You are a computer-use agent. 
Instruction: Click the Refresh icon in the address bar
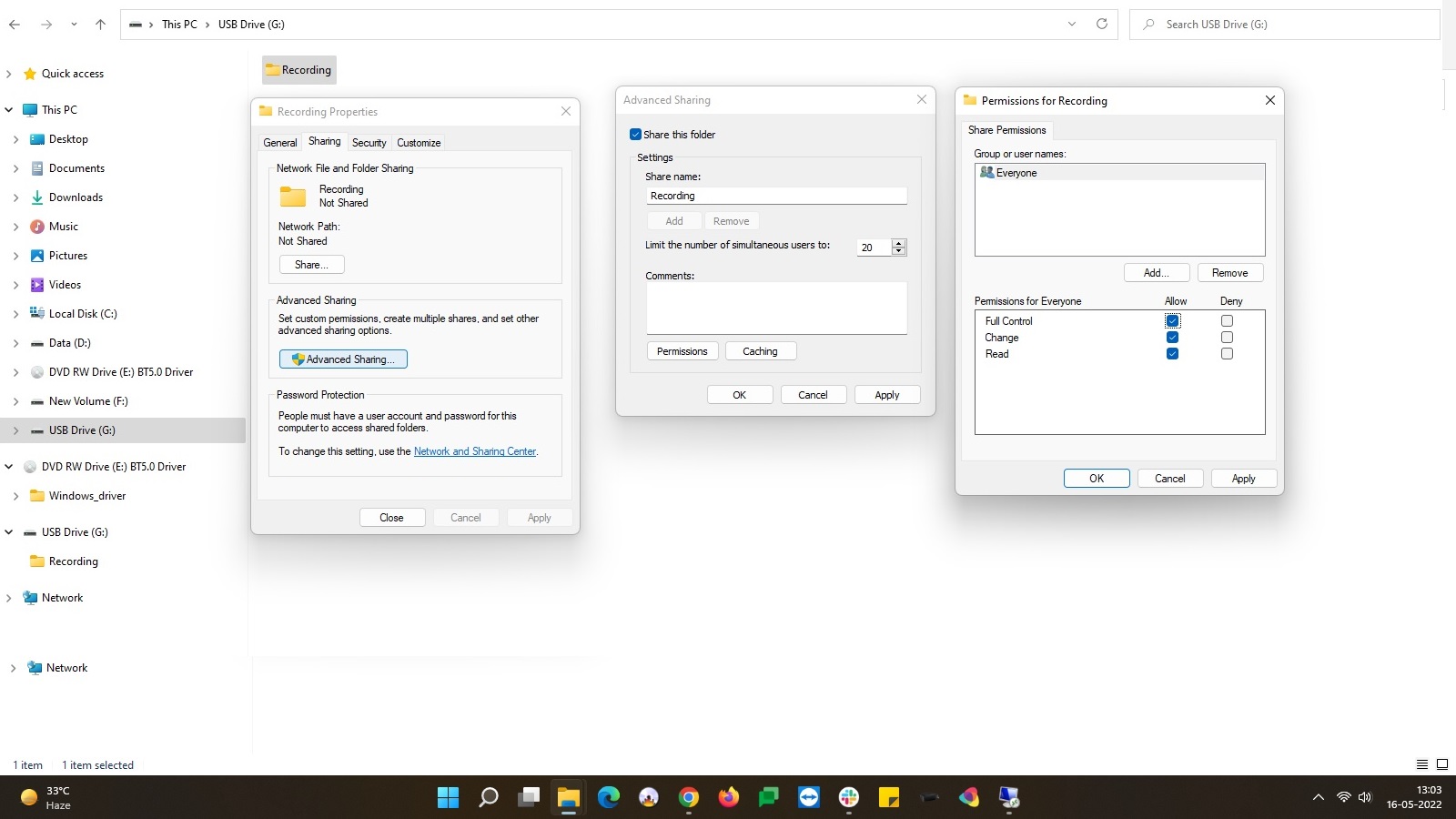[x=1102, y=25]
